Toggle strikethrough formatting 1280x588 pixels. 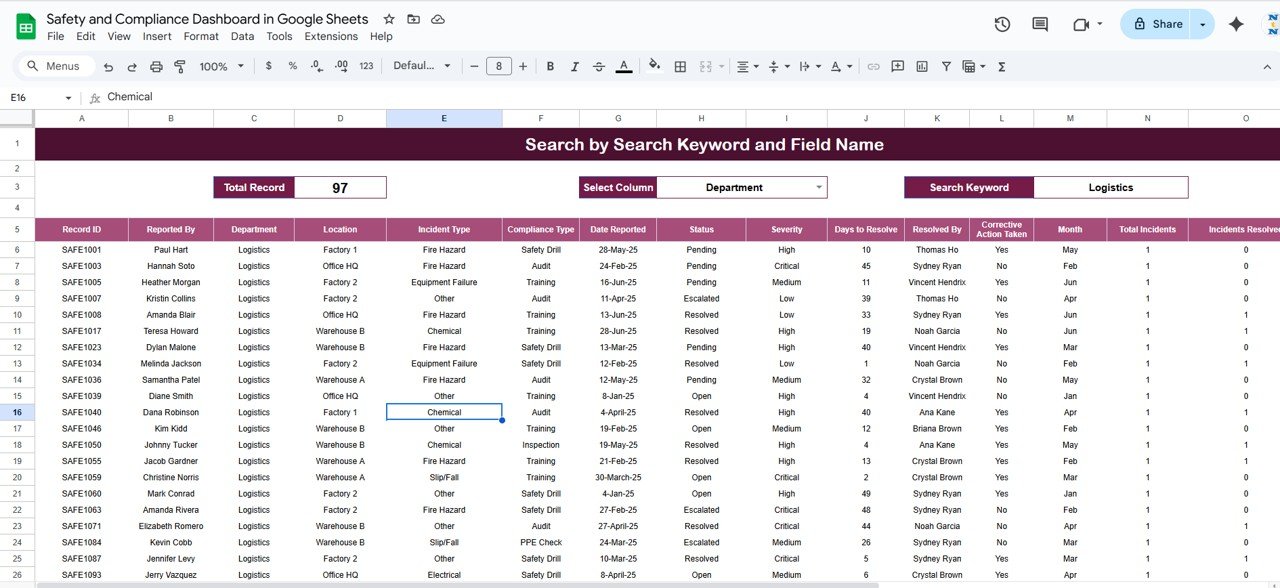click(598, 66)
